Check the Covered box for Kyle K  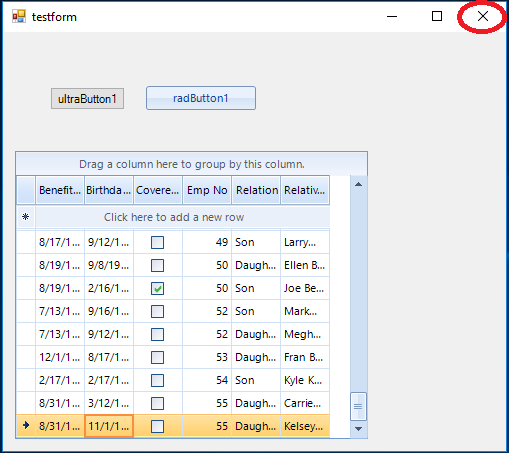pos(157,380)
